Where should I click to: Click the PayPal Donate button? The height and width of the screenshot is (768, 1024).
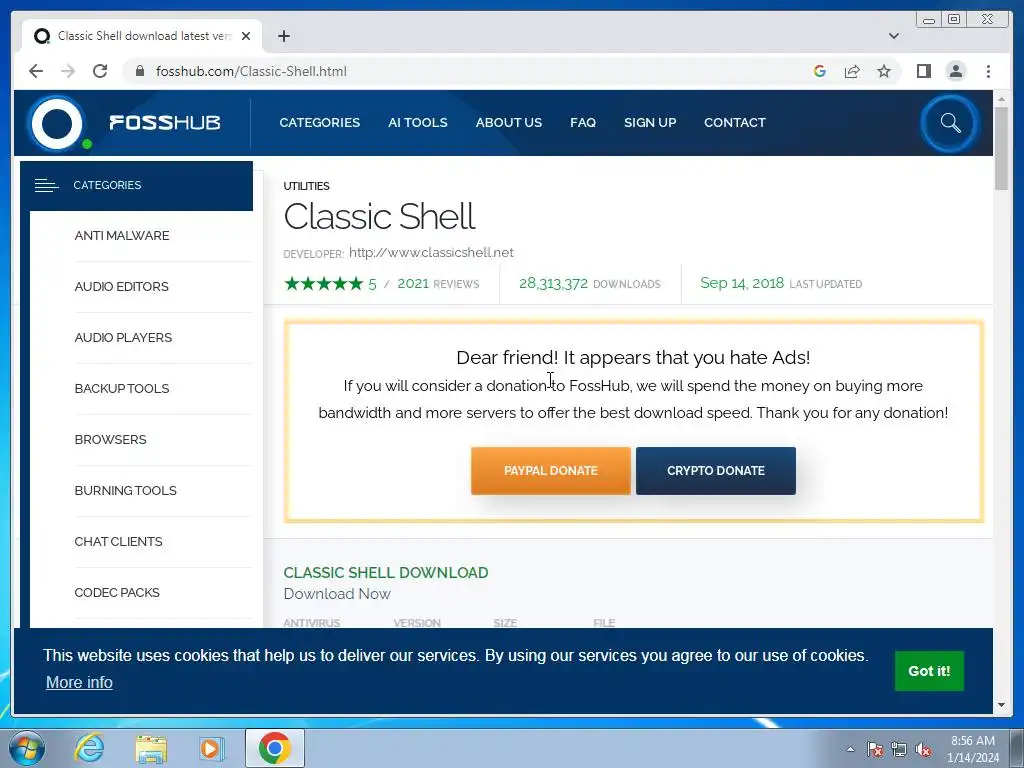click(551, 471)
